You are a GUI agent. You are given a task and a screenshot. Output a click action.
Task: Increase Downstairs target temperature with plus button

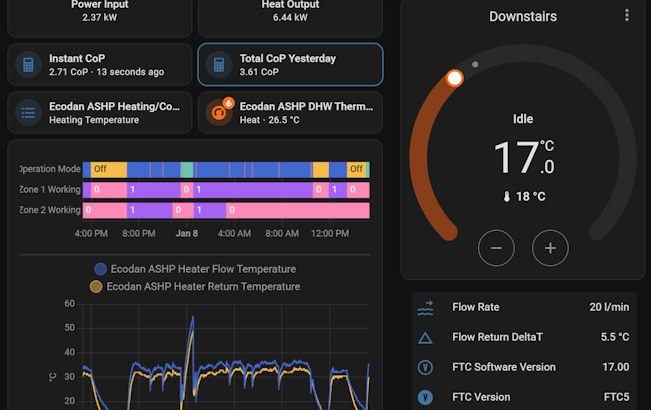coord(550,248)
